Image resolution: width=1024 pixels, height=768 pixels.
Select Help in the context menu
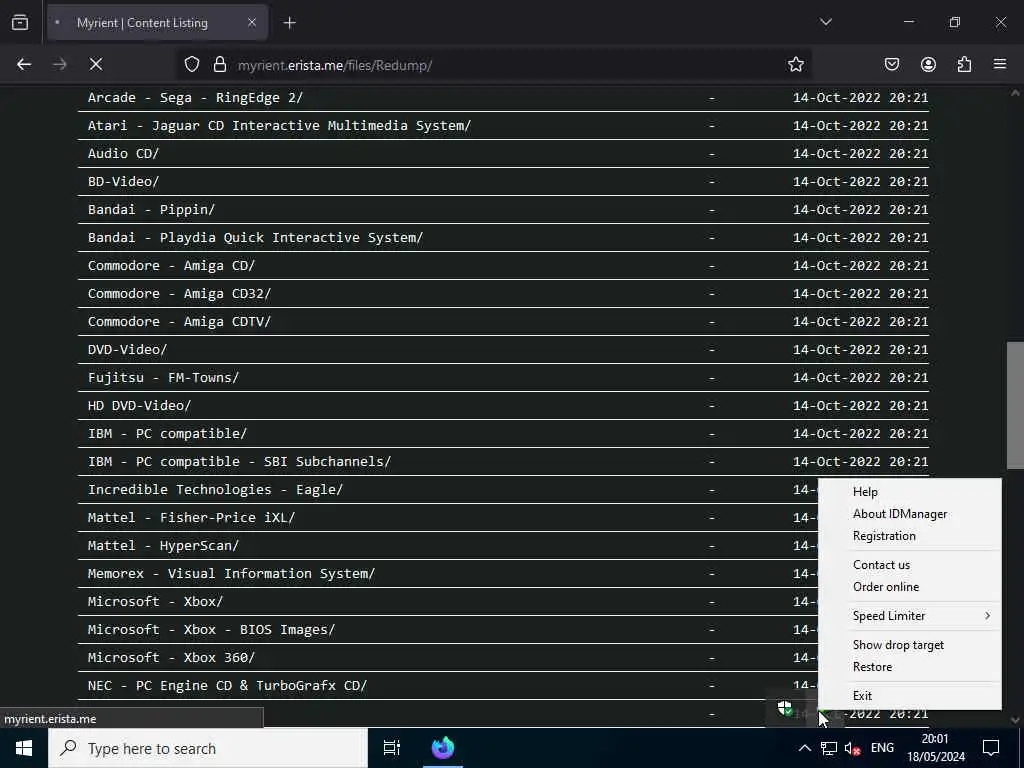click(x=909, y=492)
